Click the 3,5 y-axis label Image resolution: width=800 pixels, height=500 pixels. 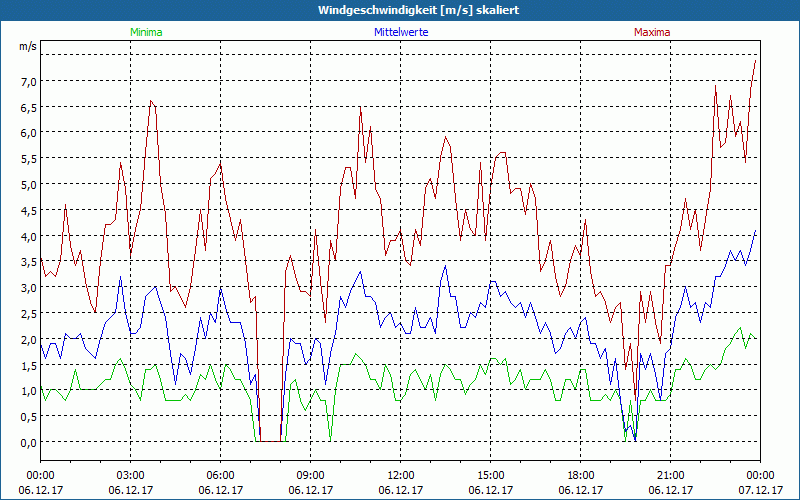(29, 262)
